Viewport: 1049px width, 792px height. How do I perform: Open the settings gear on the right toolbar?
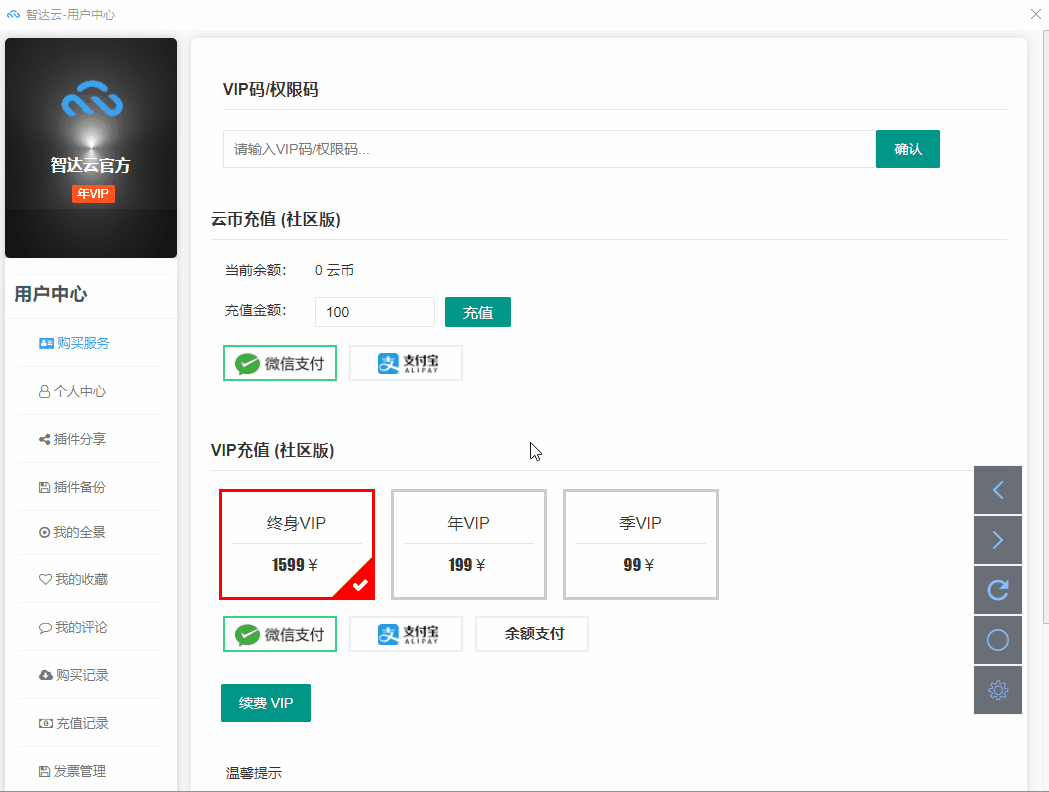click(x=997, y=689)
